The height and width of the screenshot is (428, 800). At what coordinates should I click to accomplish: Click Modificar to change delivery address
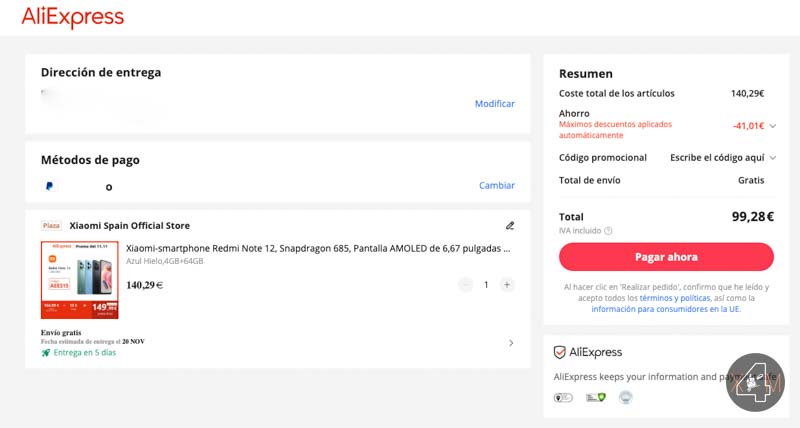pos(494,104)
